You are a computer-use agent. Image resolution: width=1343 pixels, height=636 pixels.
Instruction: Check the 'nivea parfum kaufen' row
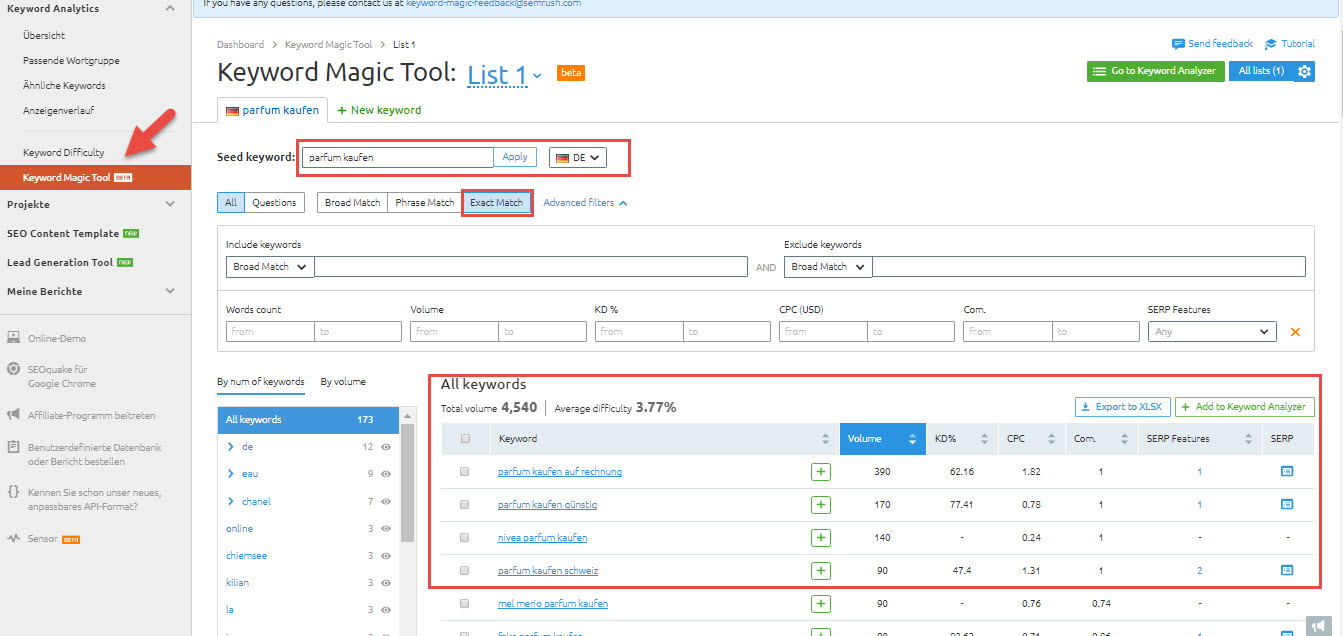point(464,538)
